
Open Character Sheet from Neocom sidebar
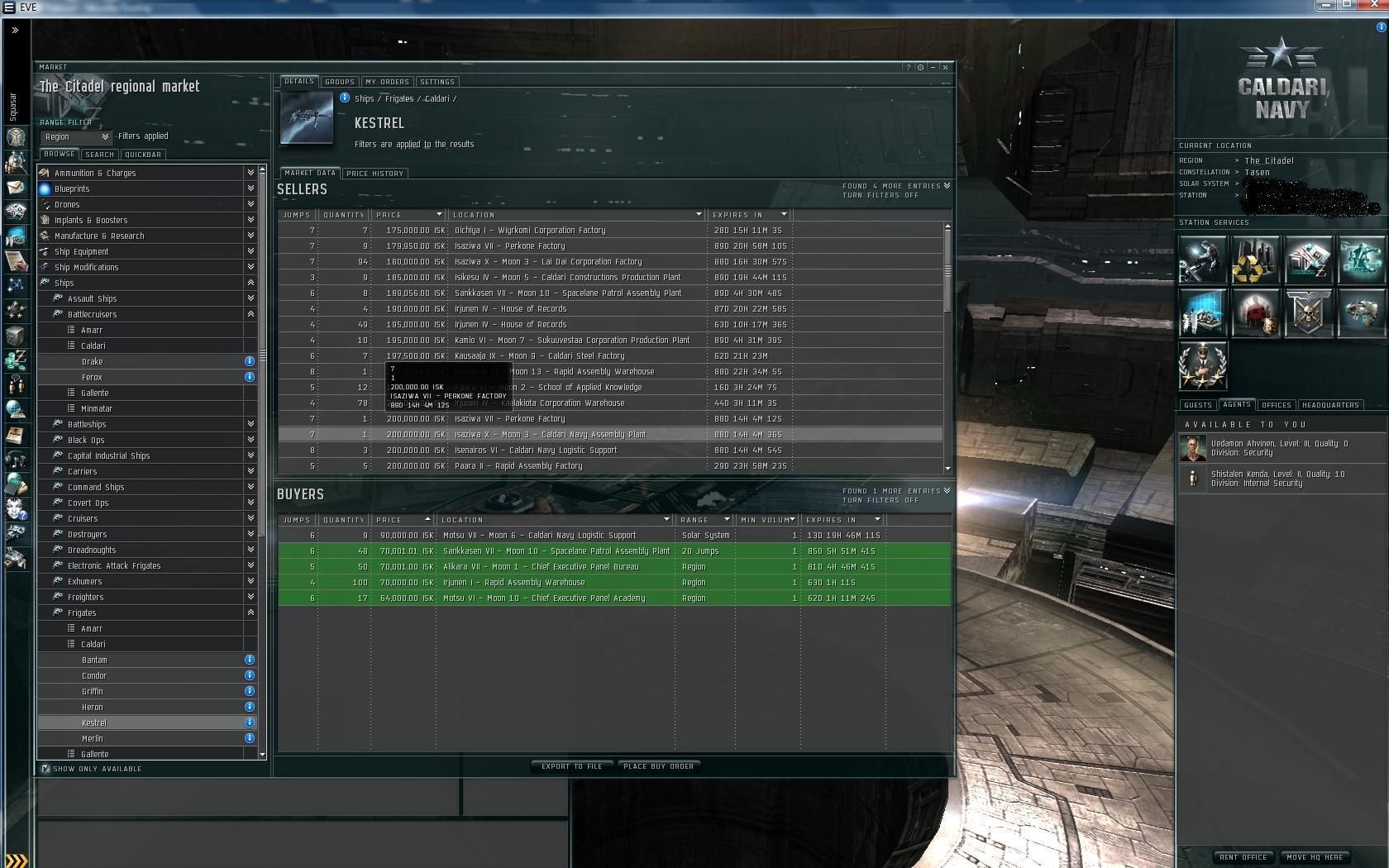[x=16, y=136]
